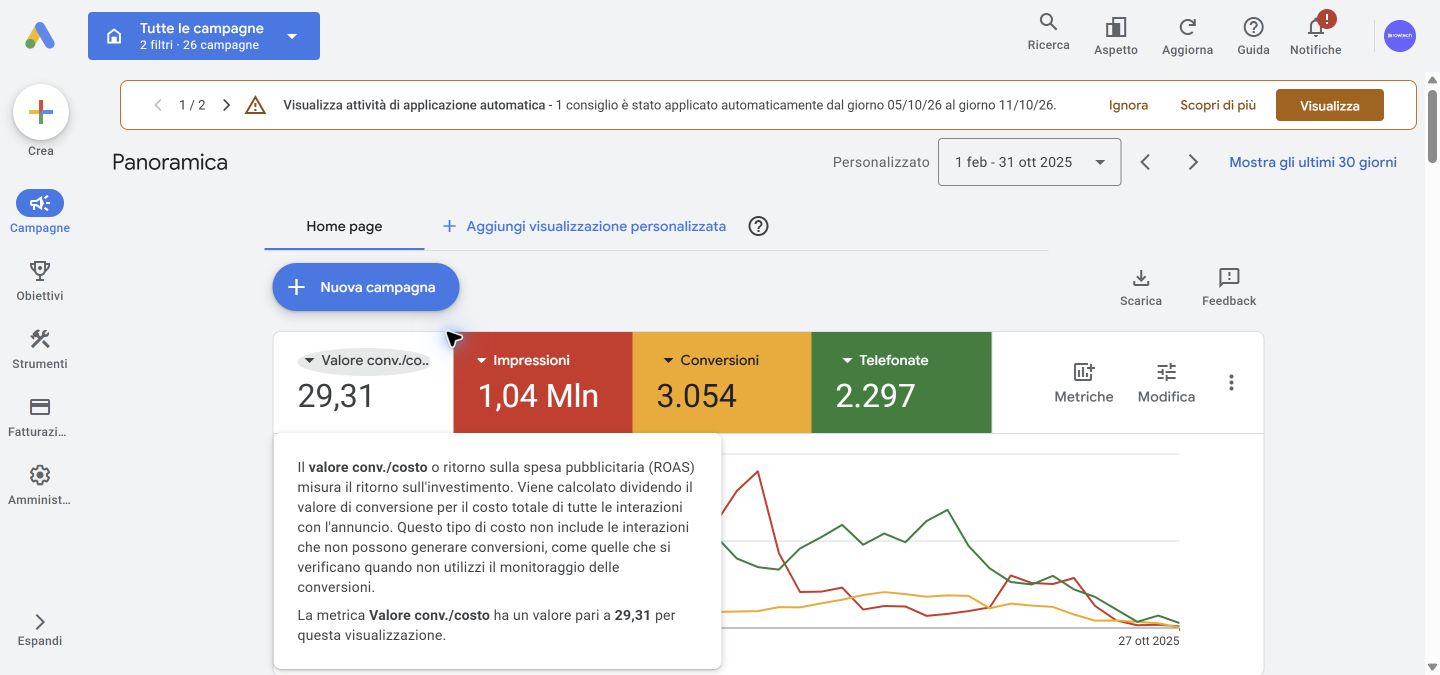The height and width of the screenshot is (675, 1440).
Task: Go to previous date period
Action: pos(1146,162)
